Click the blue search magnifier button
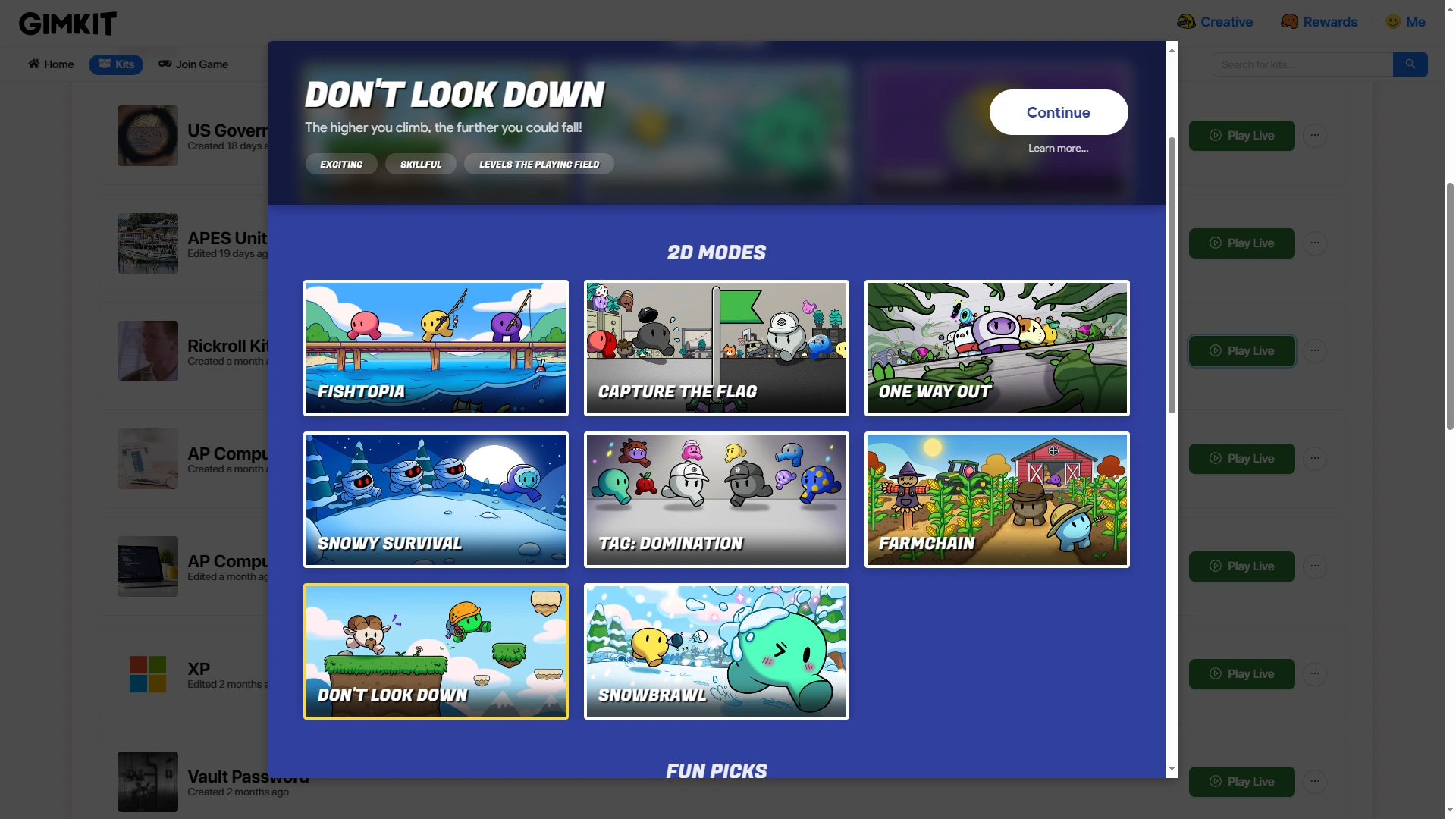Image resolution: width=1456 pixels, height=819 pixels. [1410, 64]
